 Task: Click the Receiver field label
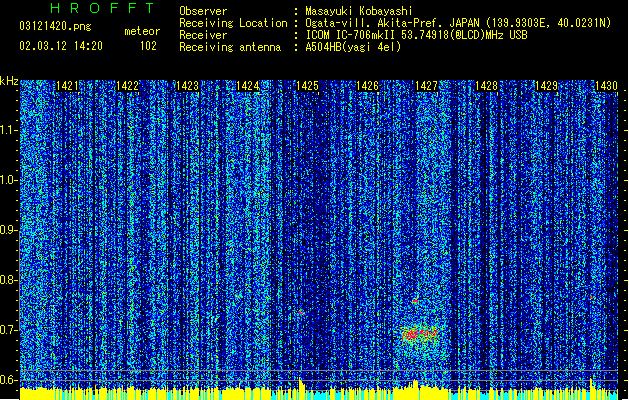coord(203,35)
